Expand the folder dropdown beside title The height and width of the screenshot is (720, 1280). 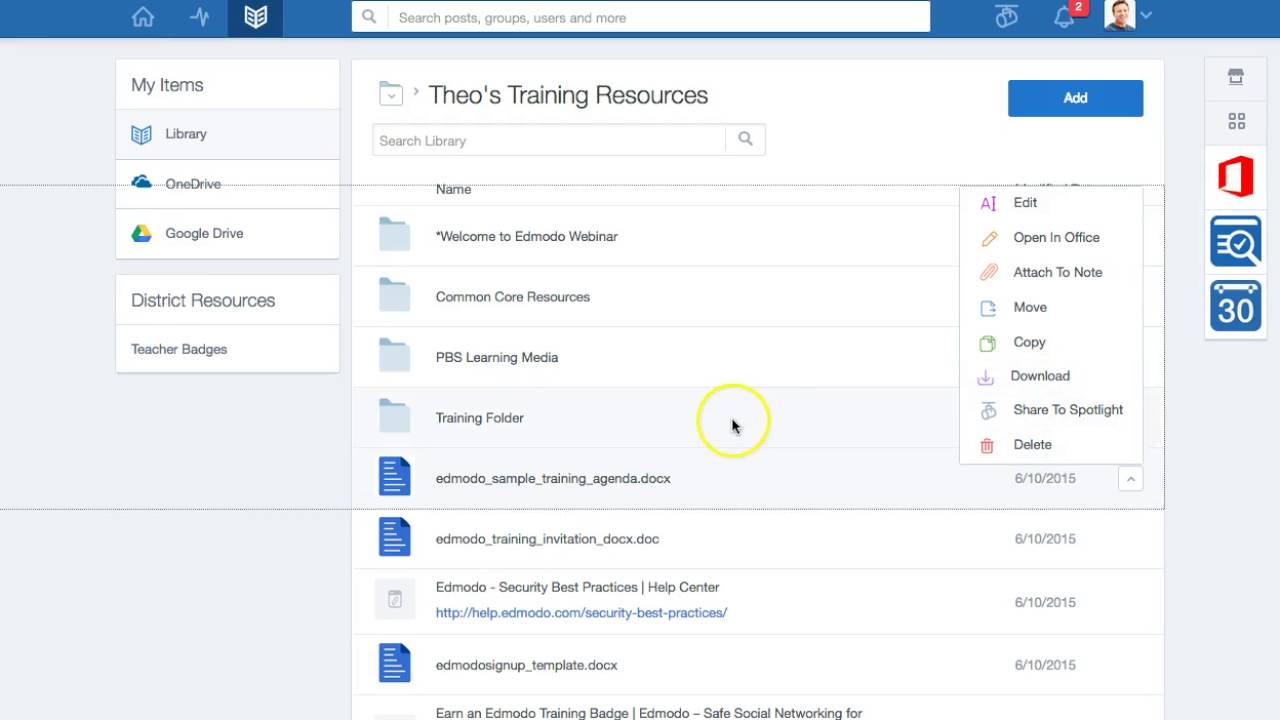click(391, 94)
